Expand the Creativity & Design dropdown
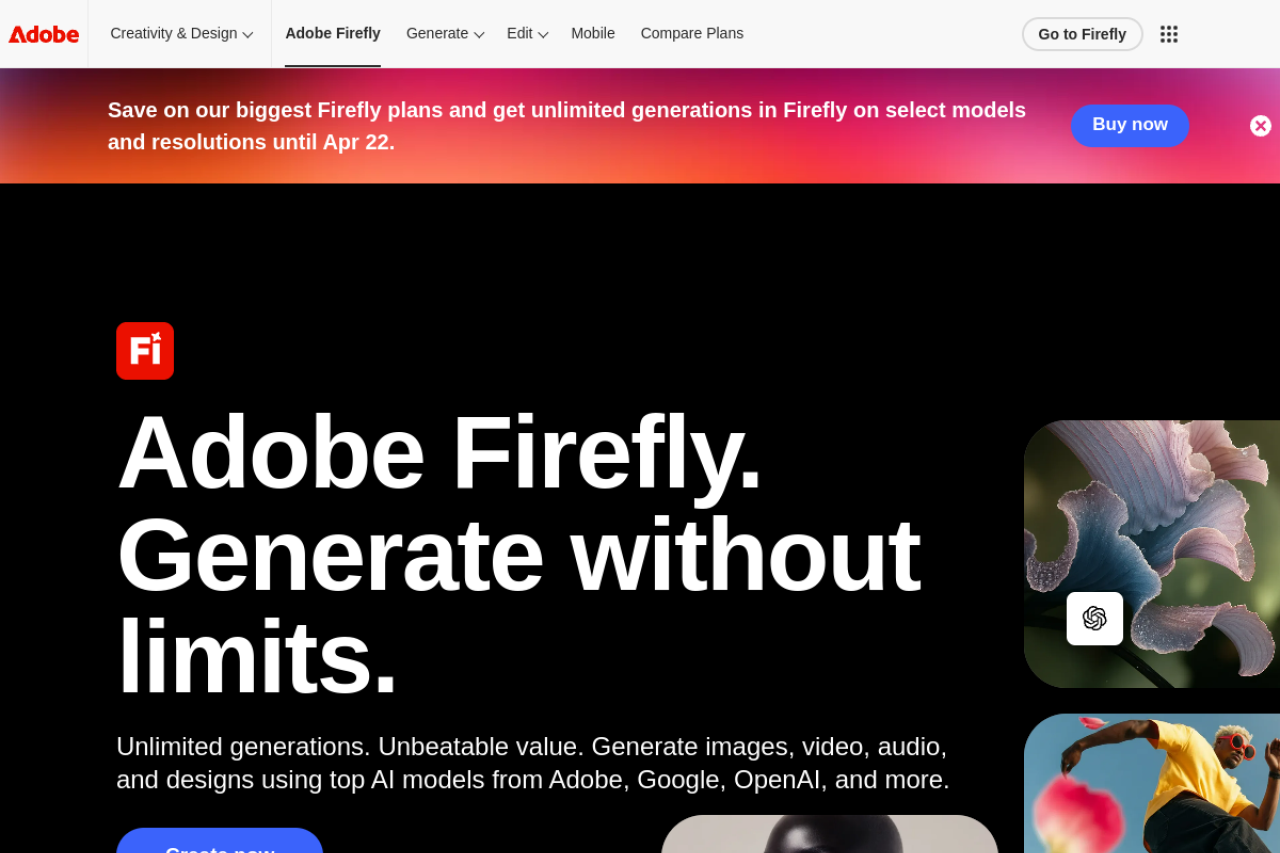 tap(182, 34)
